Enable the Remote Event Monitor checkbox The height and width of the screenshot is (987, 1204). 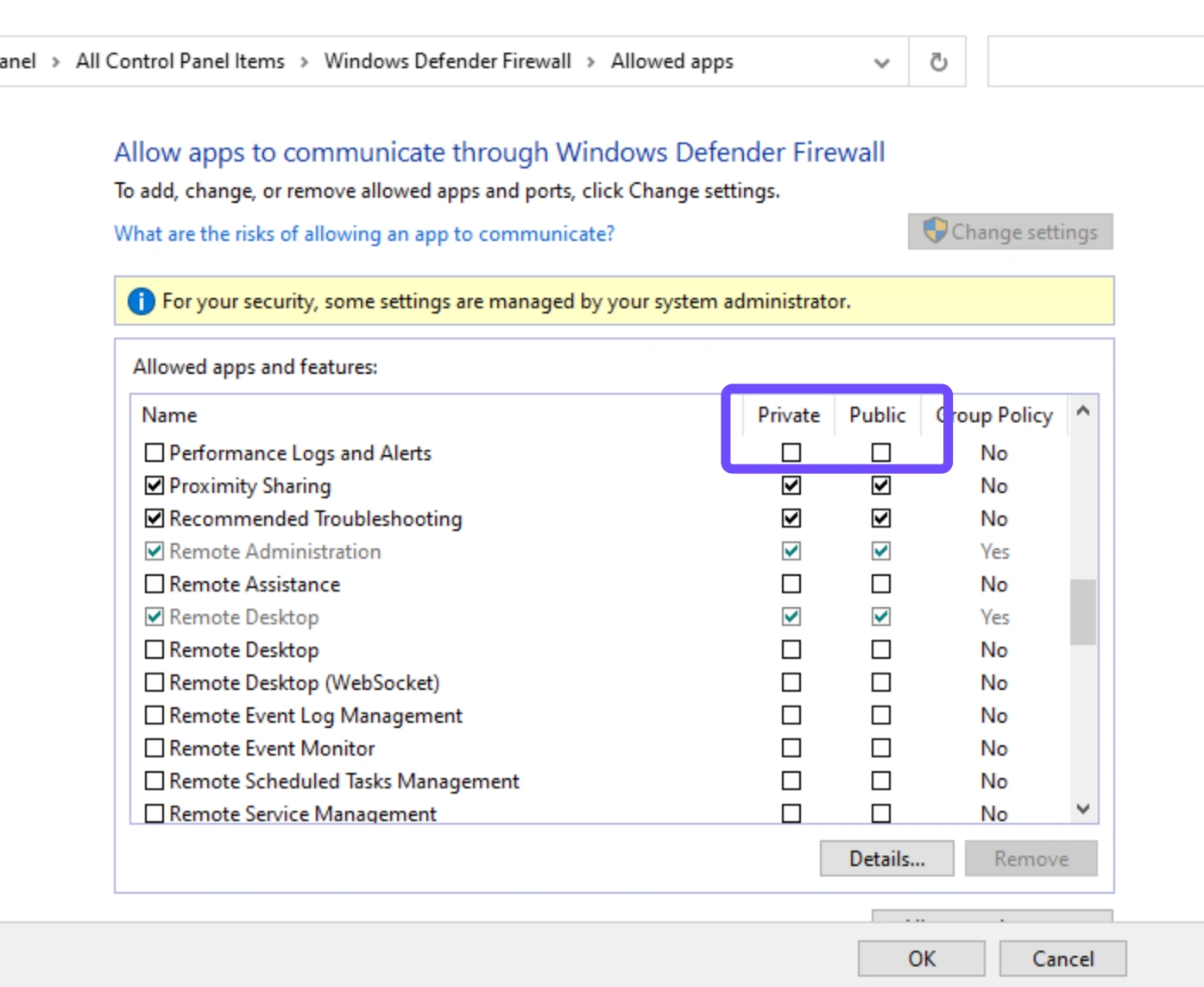pyautogui.click(x=154, y=748)
